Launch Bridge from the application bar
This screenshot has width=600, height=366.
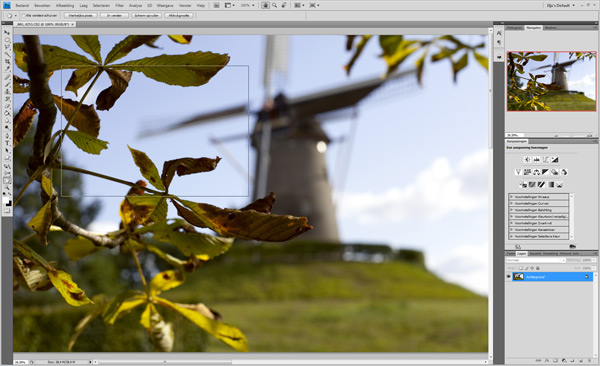coord(217,5)
